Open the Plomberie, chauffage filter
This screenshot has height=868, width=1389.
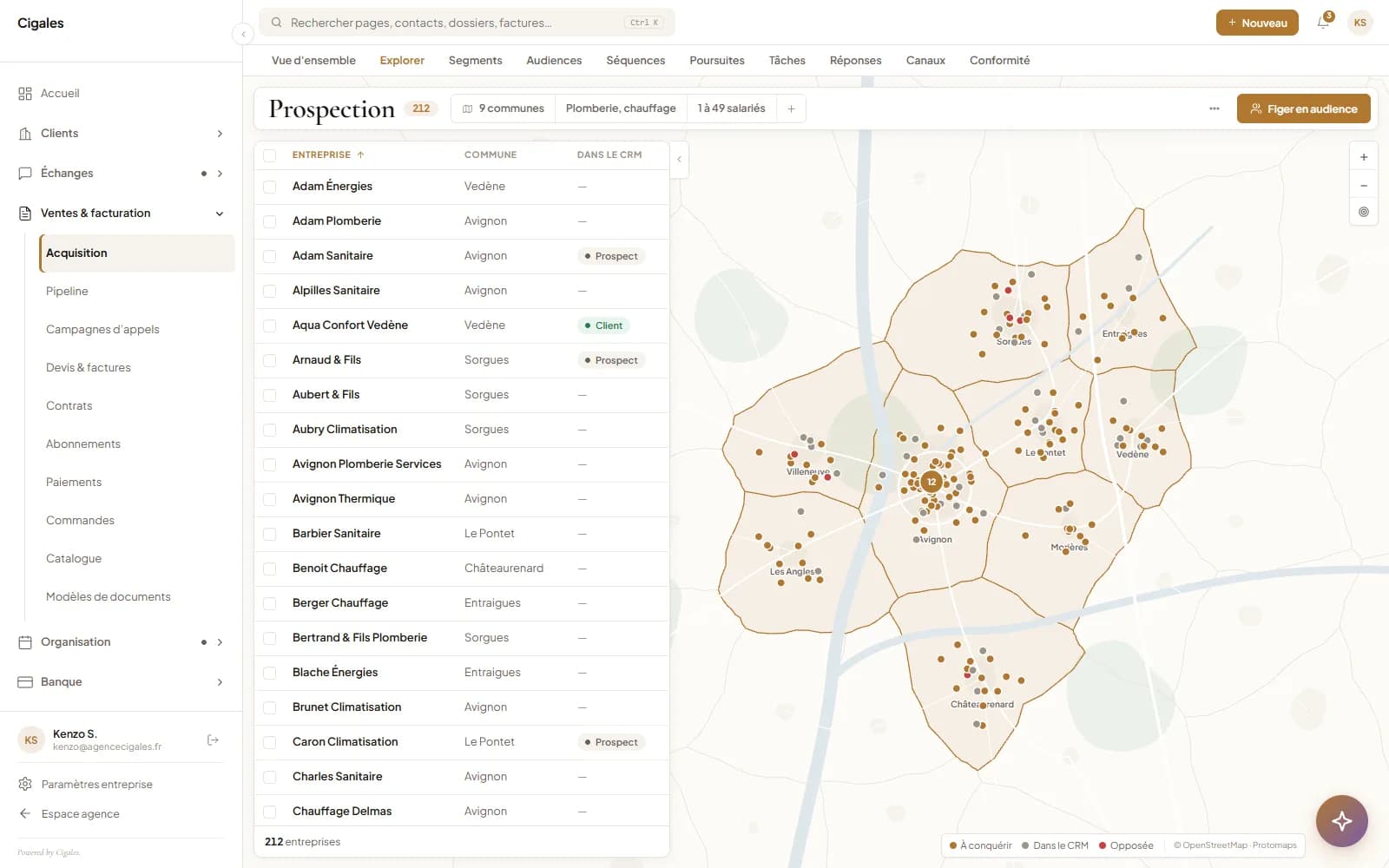(x=621, y=108)
